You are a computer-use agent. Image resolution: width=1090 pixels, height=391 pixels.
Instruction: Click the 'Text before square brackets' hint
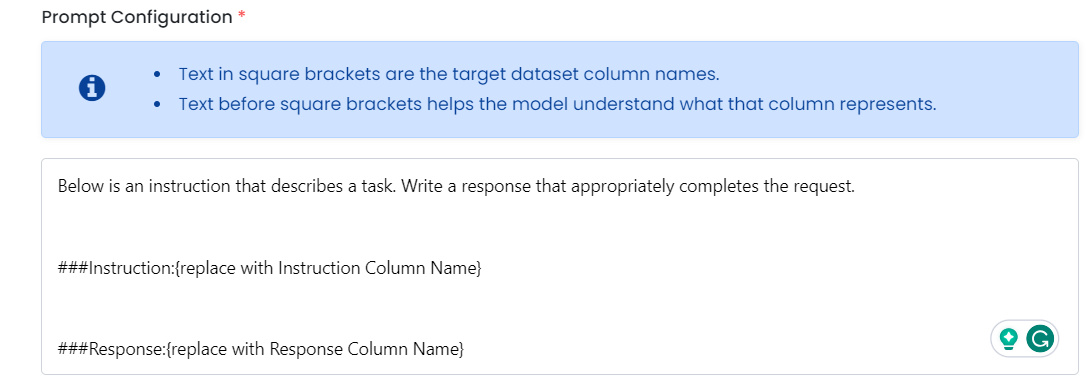tap(558, 105)
